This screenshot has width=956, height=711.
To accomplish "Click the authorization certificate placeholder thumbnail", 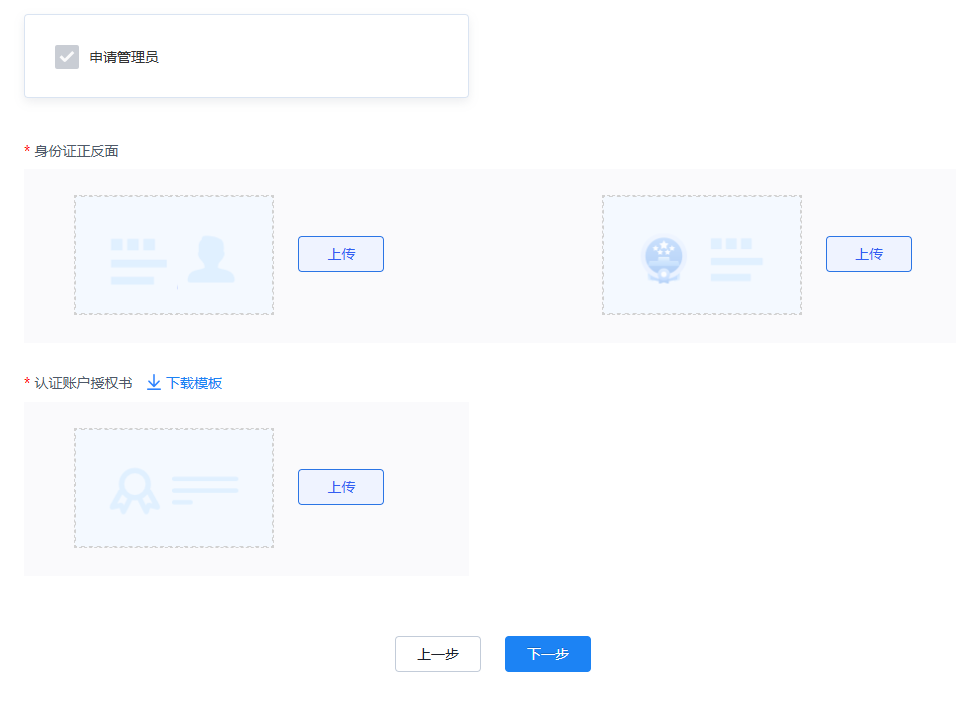I will [174, 488].
